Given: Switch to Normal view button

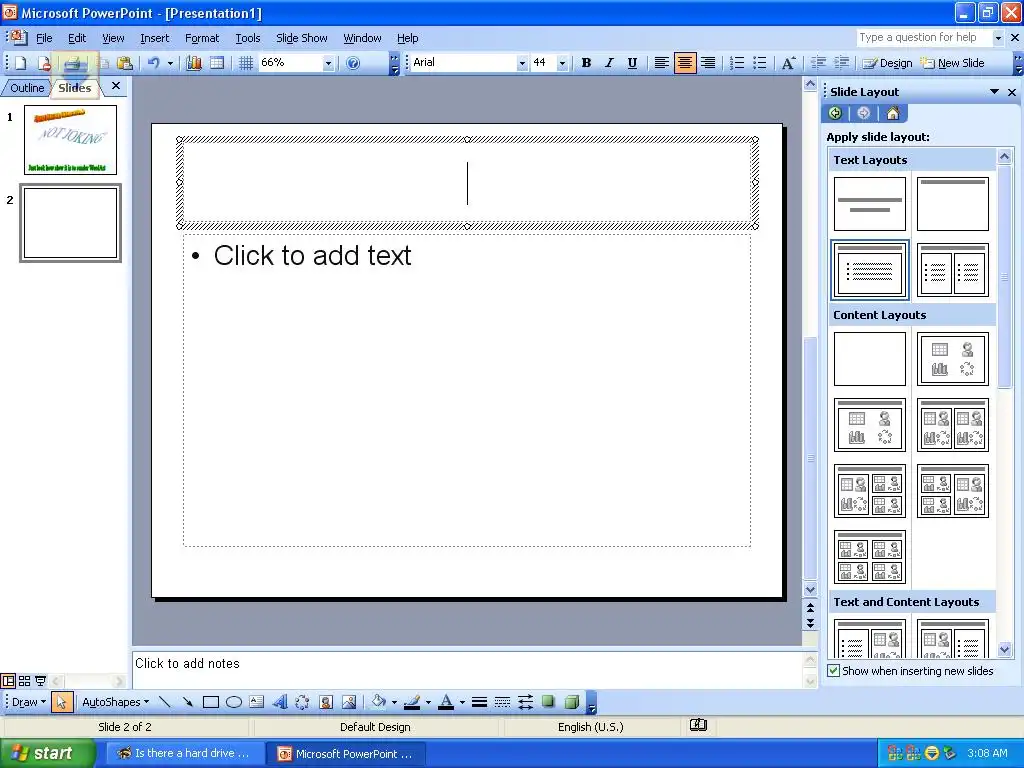Looking at the screenshot, I should [8, 681].
